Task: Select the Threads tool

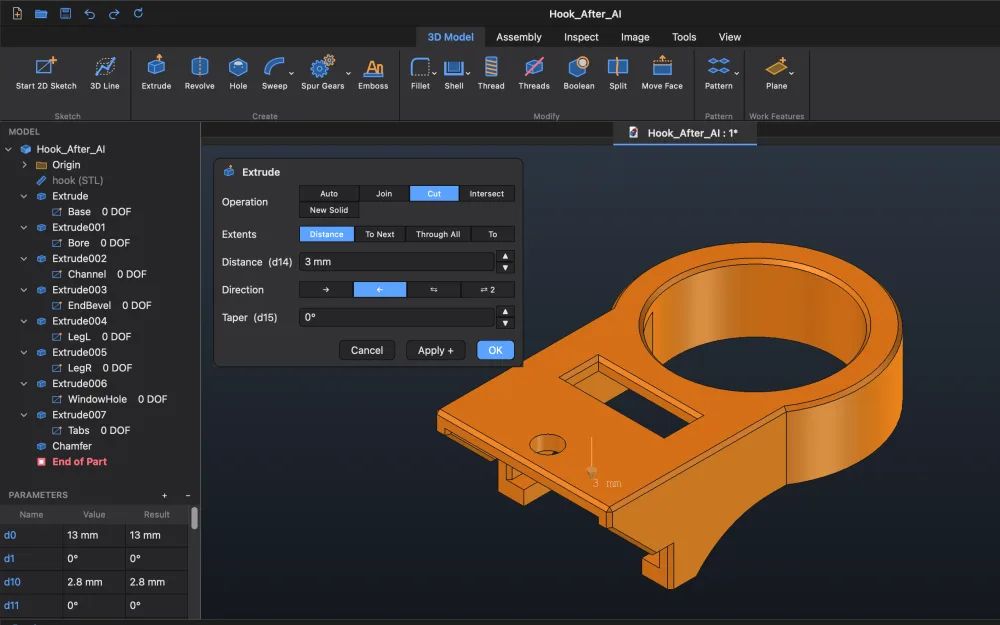Action: click(x=534, y=73)
